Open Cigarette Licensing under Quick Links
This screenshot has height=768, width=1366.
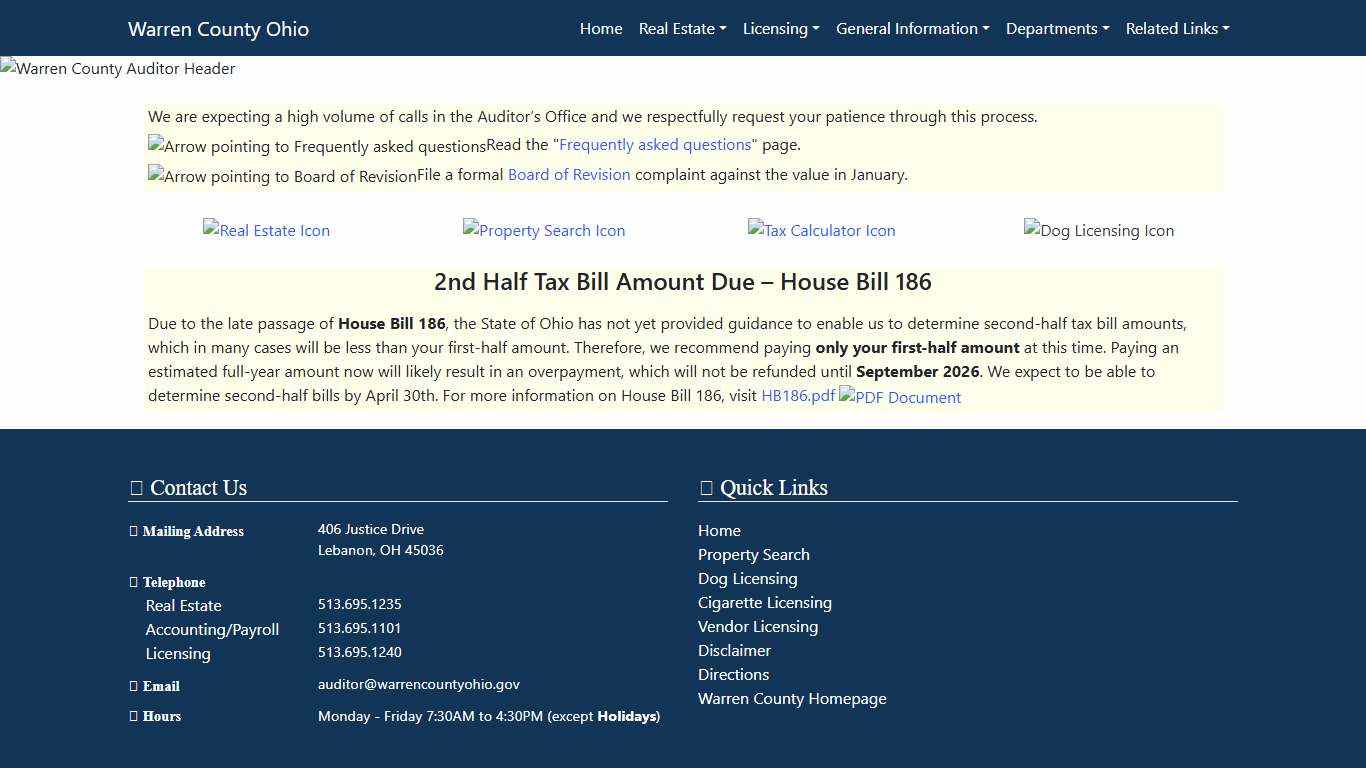click(764, 602)
